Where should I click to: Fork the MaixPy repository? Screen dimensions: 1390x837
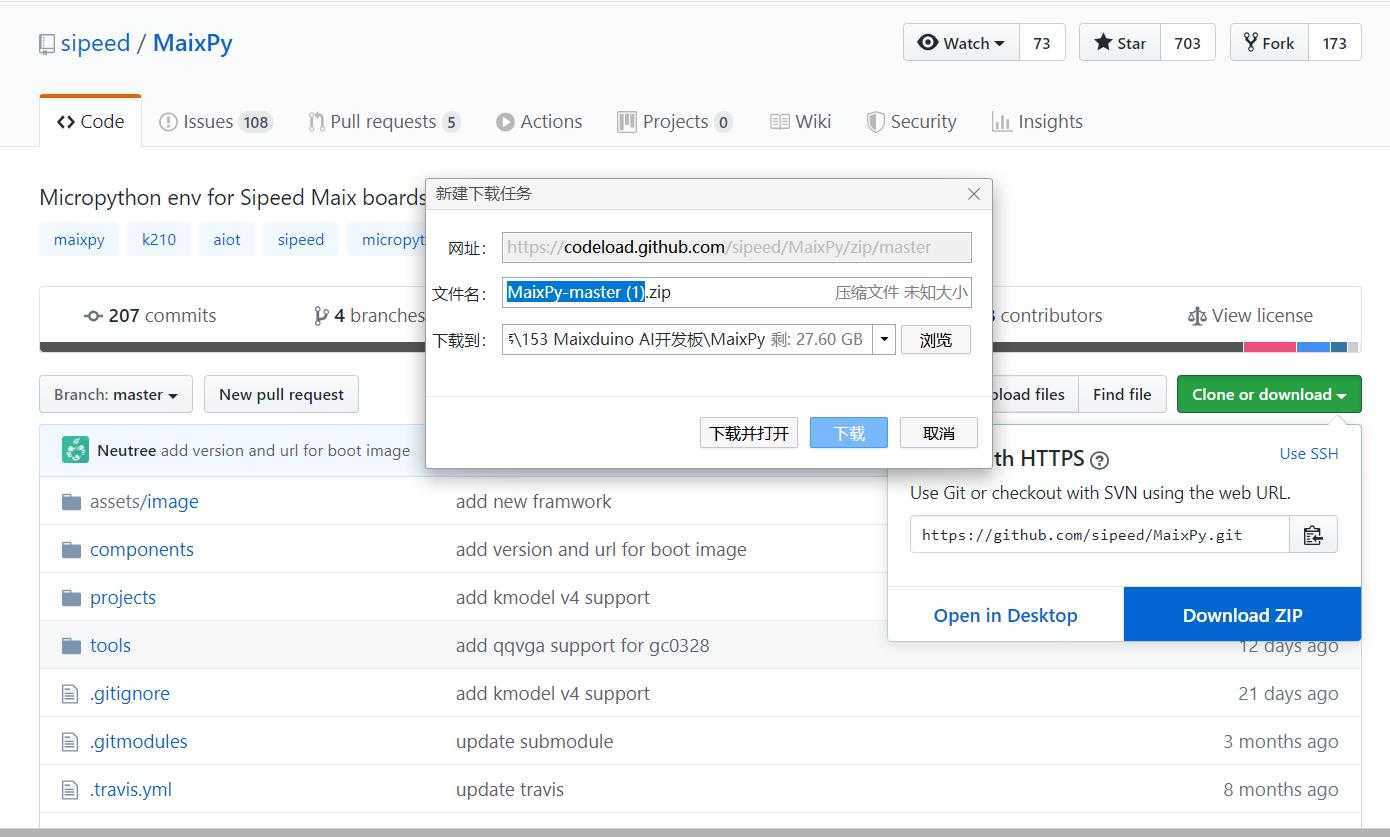pyautogui.click(x=1269, y=43)
